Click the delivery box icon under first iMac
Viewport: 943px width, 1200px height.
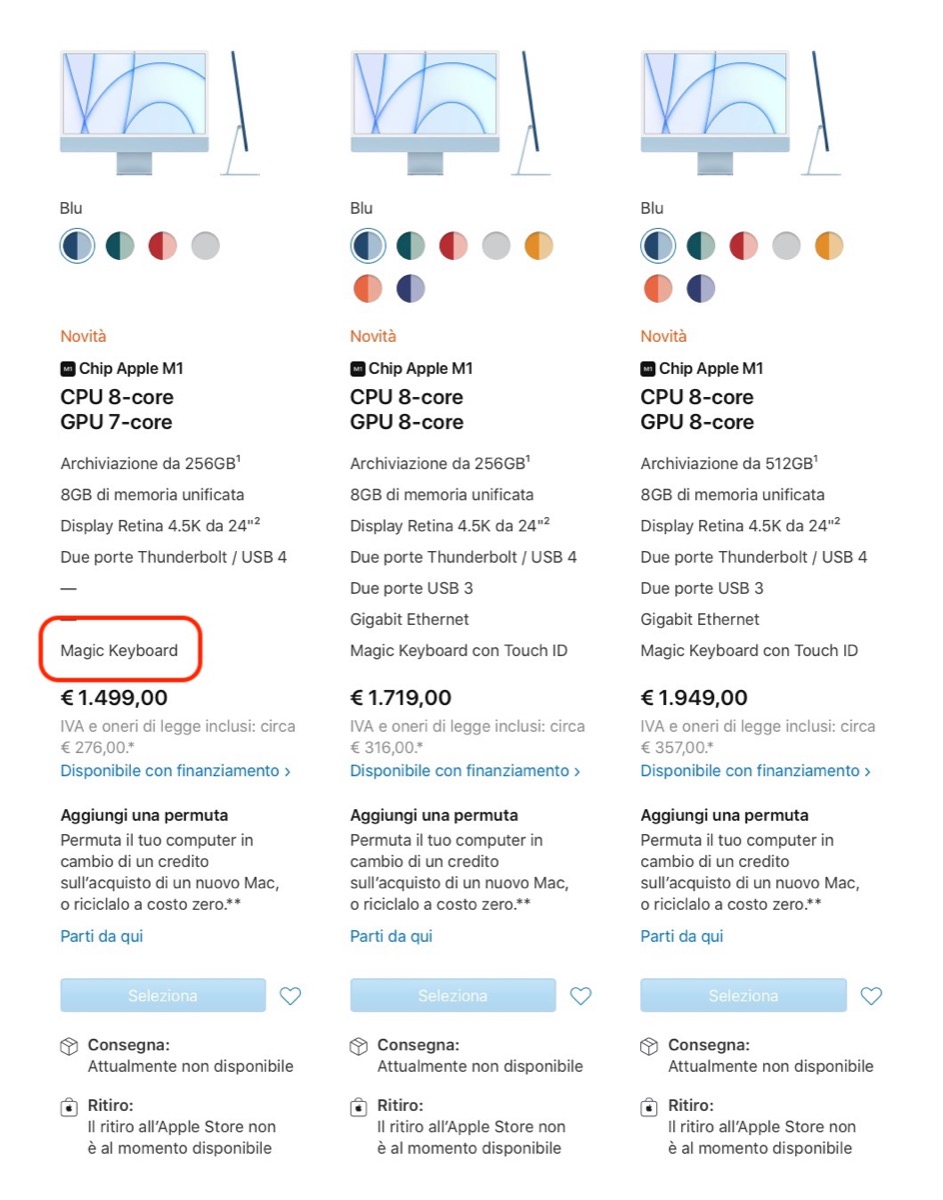coord(69,1046)
